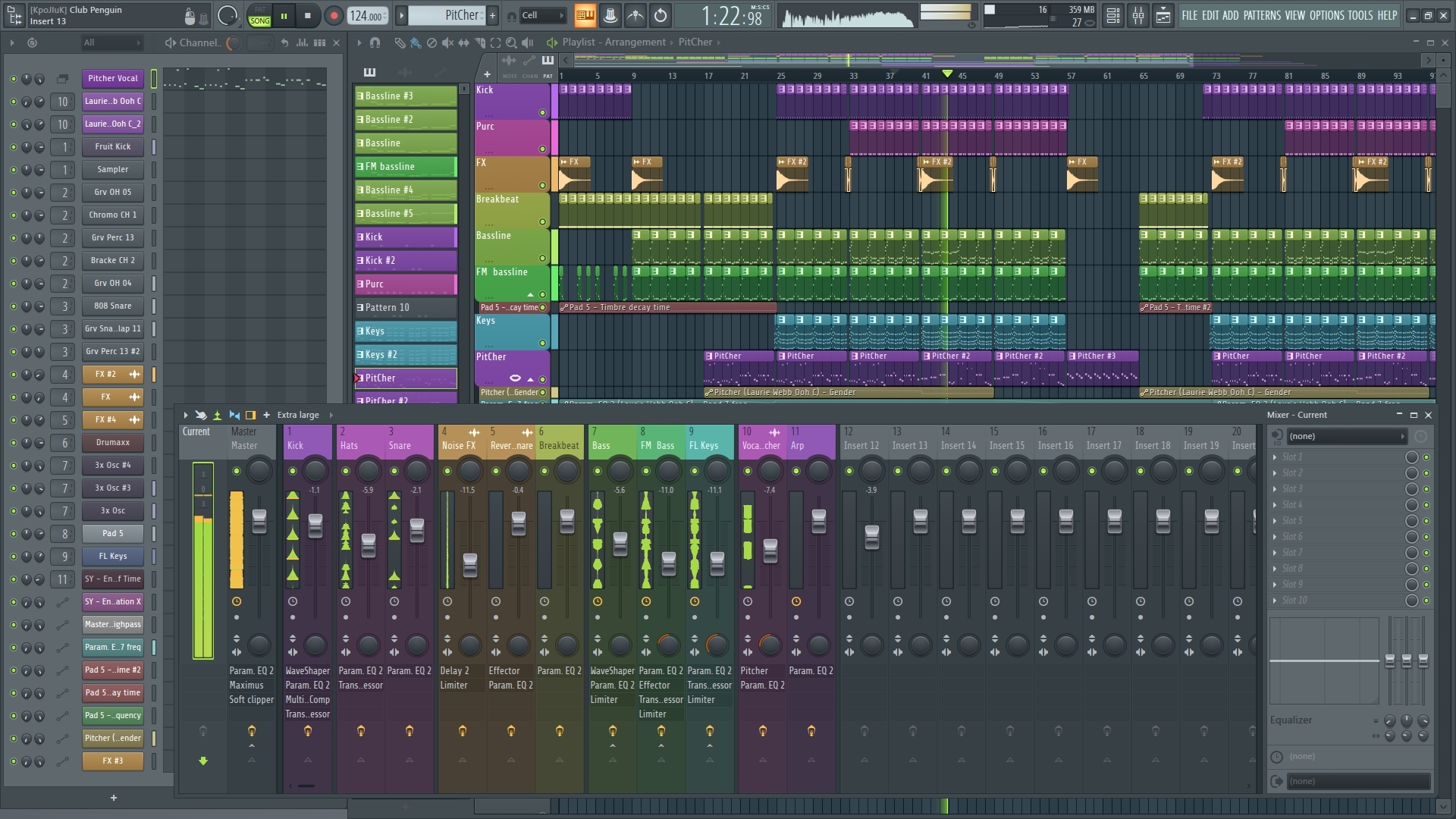Arm recording with the red record button

click(333, 15)
